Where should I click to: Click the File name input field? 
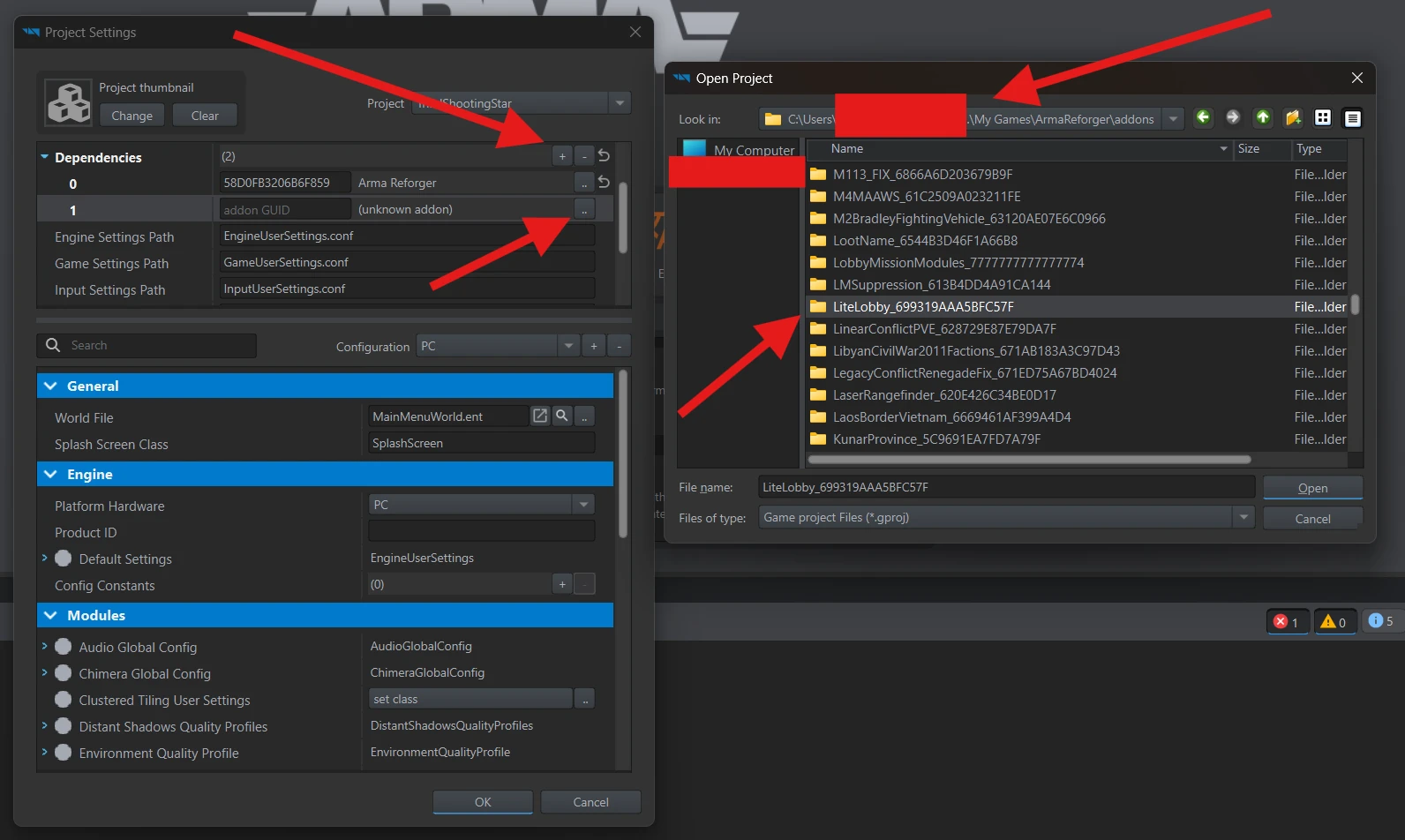1006,487
